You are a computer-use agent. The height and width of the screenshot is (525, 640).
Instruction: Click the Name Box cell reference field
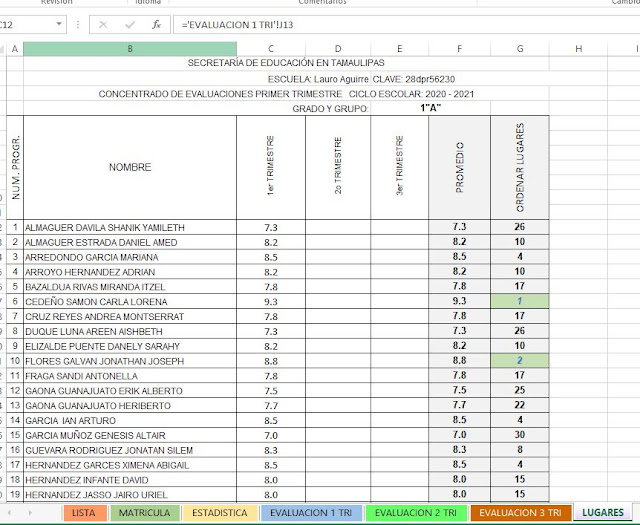[26, 25]
